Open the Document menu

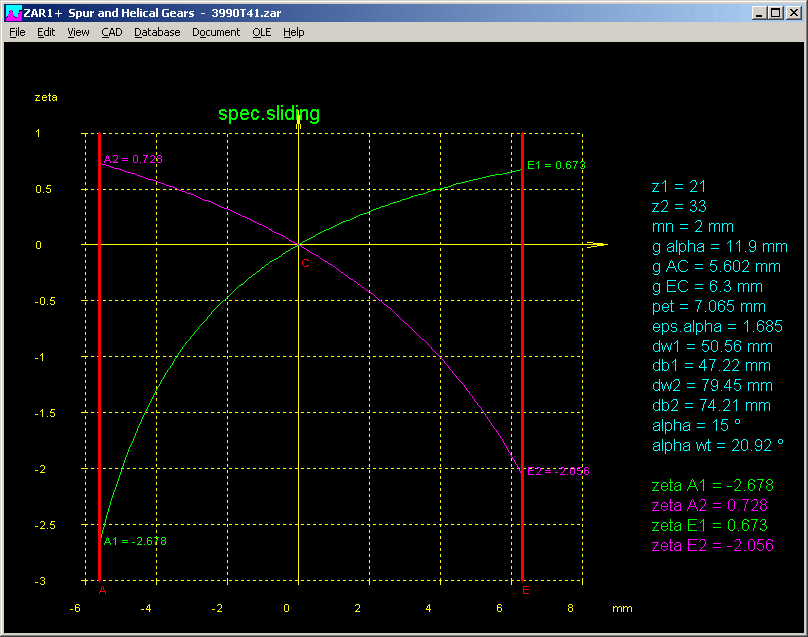[216, 32]
